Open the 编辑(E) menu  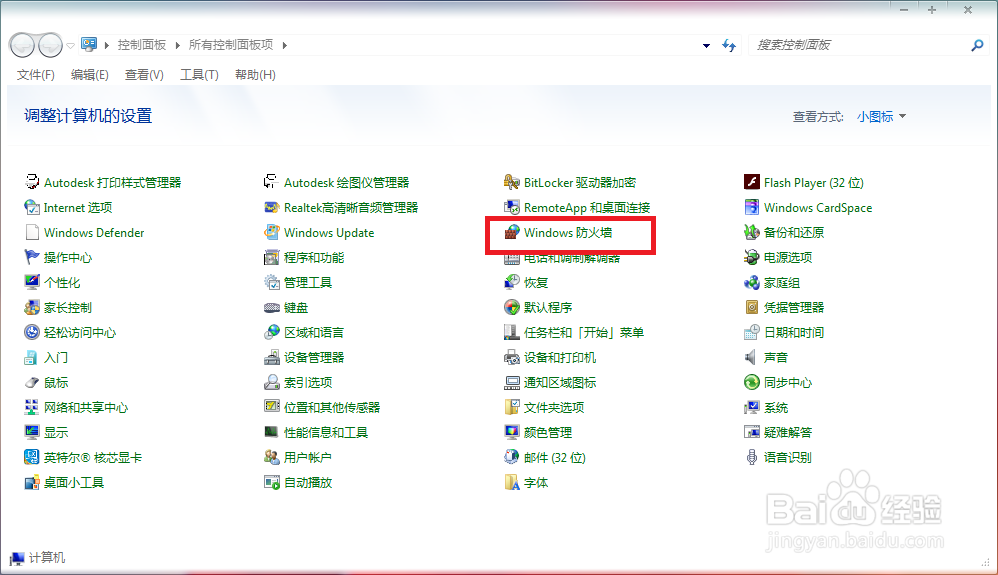pos(90,75)
